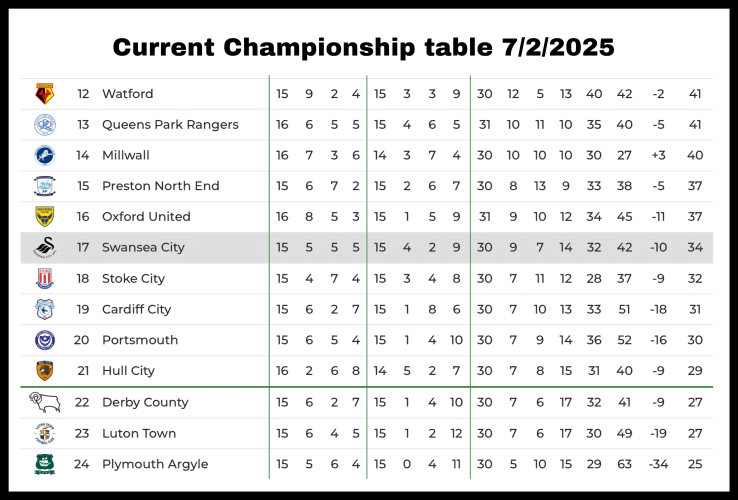Click the Watford club crest
This screenshot has width=738, height=500.
[44, 94]
